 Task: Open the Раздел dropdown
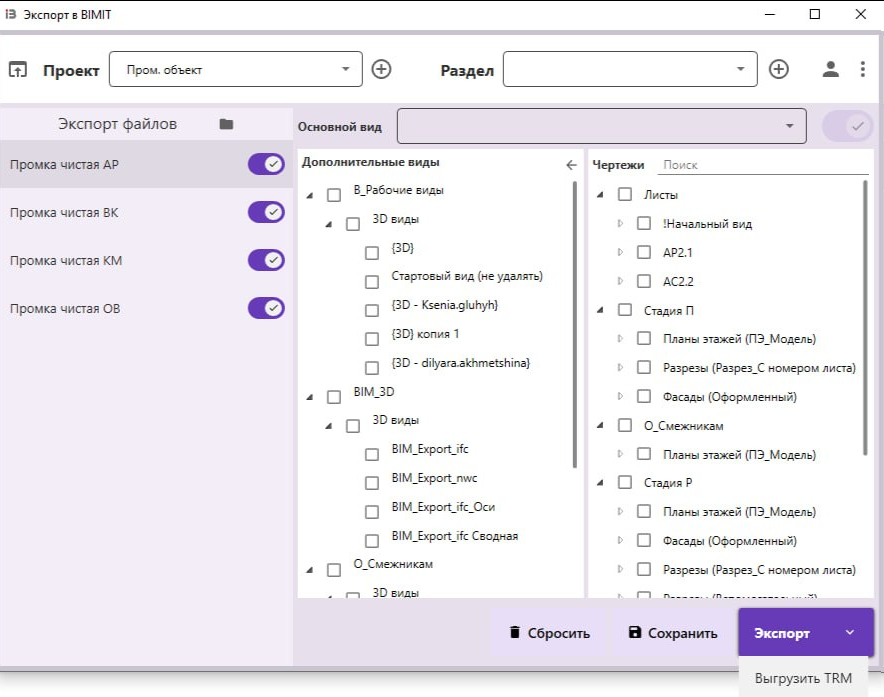[x=630, y=69]
